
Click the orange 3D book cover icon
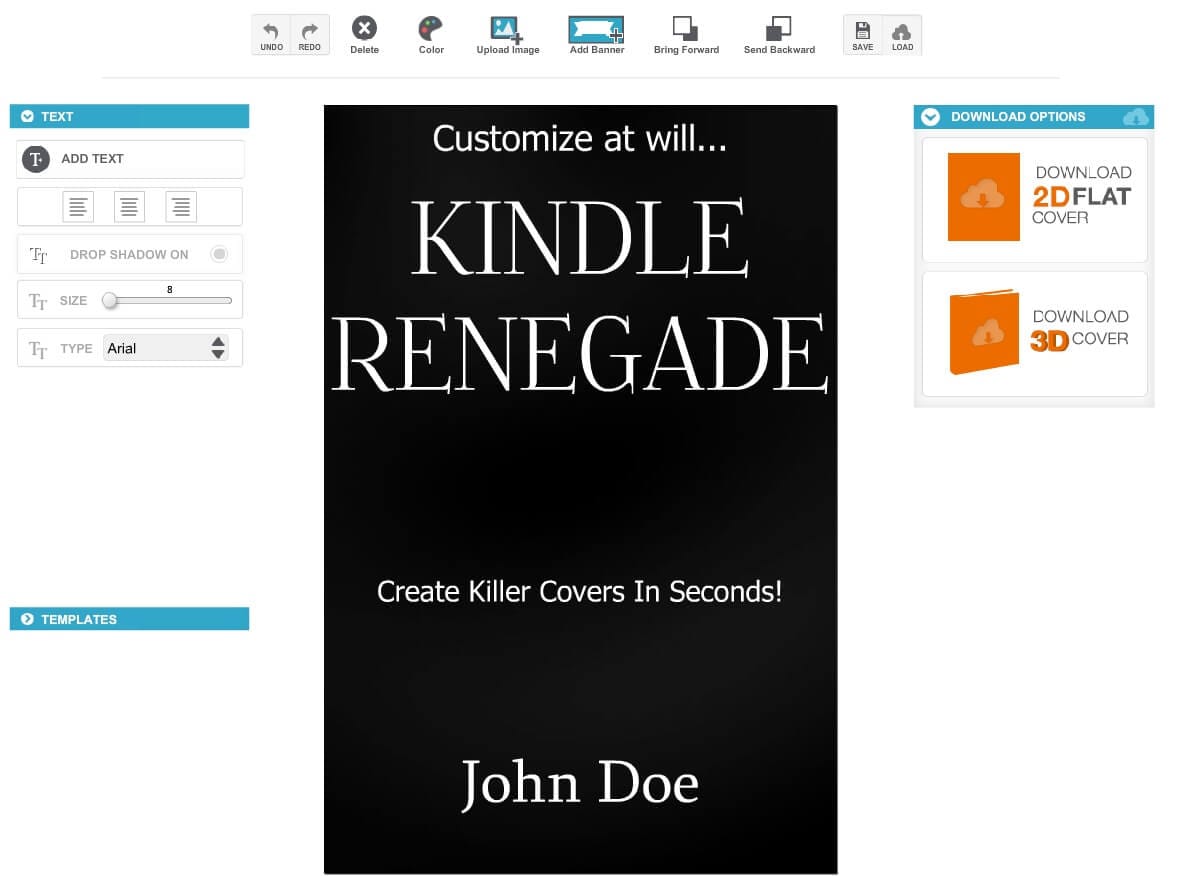coord(984,331)
